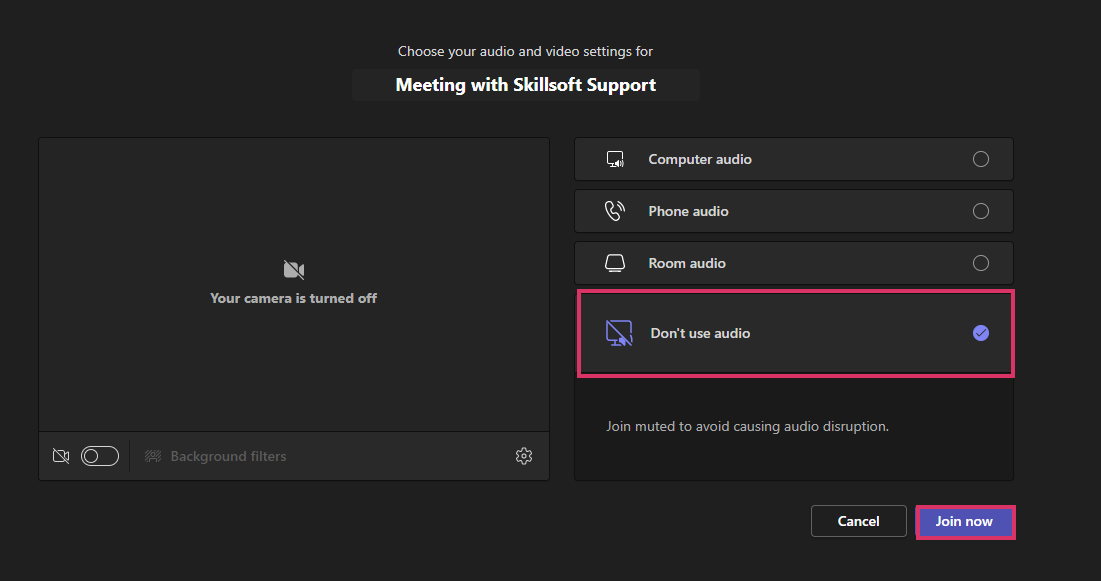Click the Room audio speaker icon
The image size is (1101, 581).
pyautogui.click(x=614, y=262)
